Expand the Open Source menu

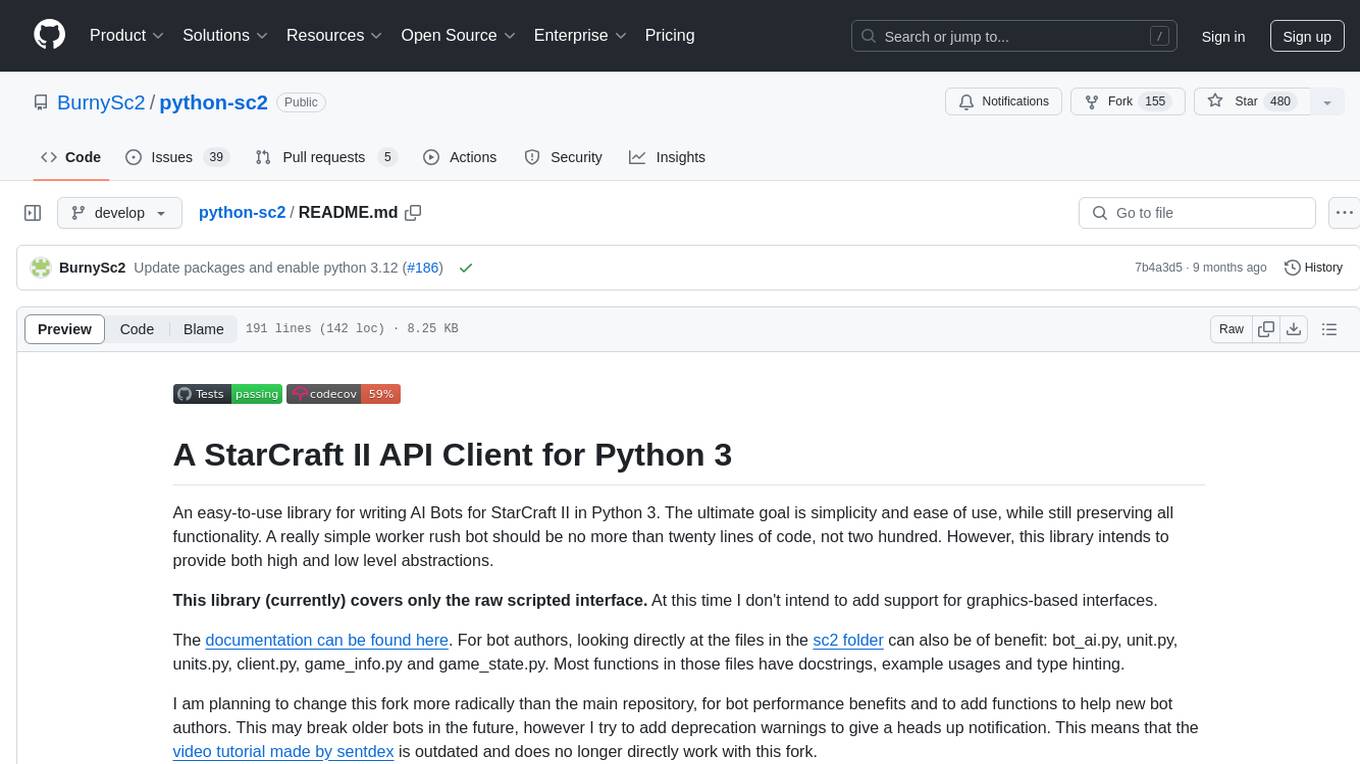[x=458, y=35]
